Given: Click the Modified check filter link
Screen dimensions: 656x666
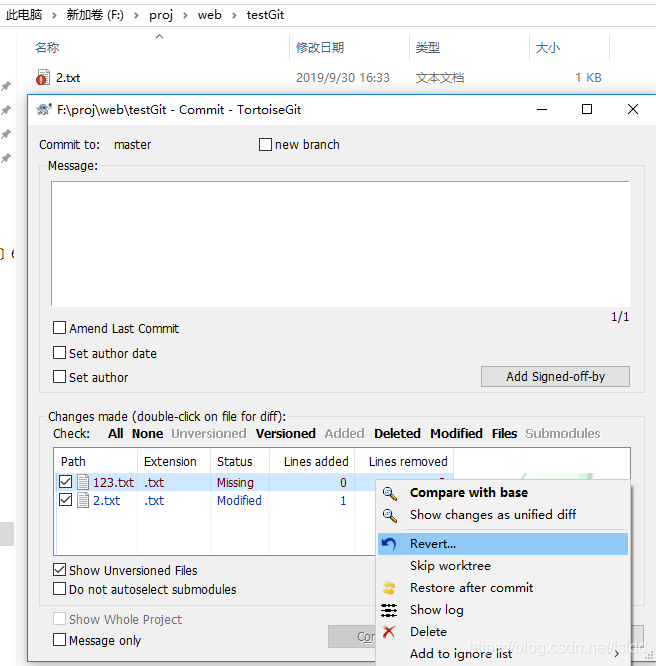Looking at the screenshot, I should (456, 434).
